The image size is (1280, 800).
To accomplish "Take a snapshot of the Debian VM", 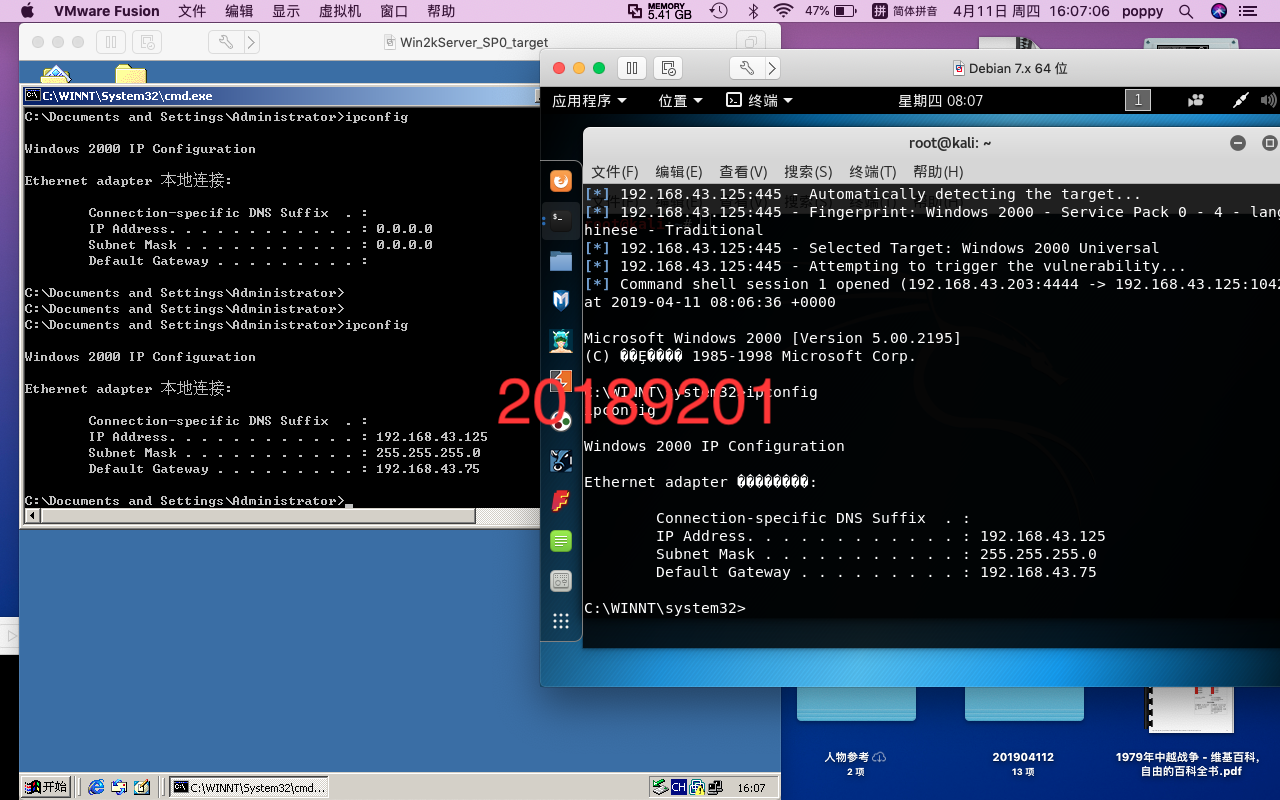I will [669, 68].
